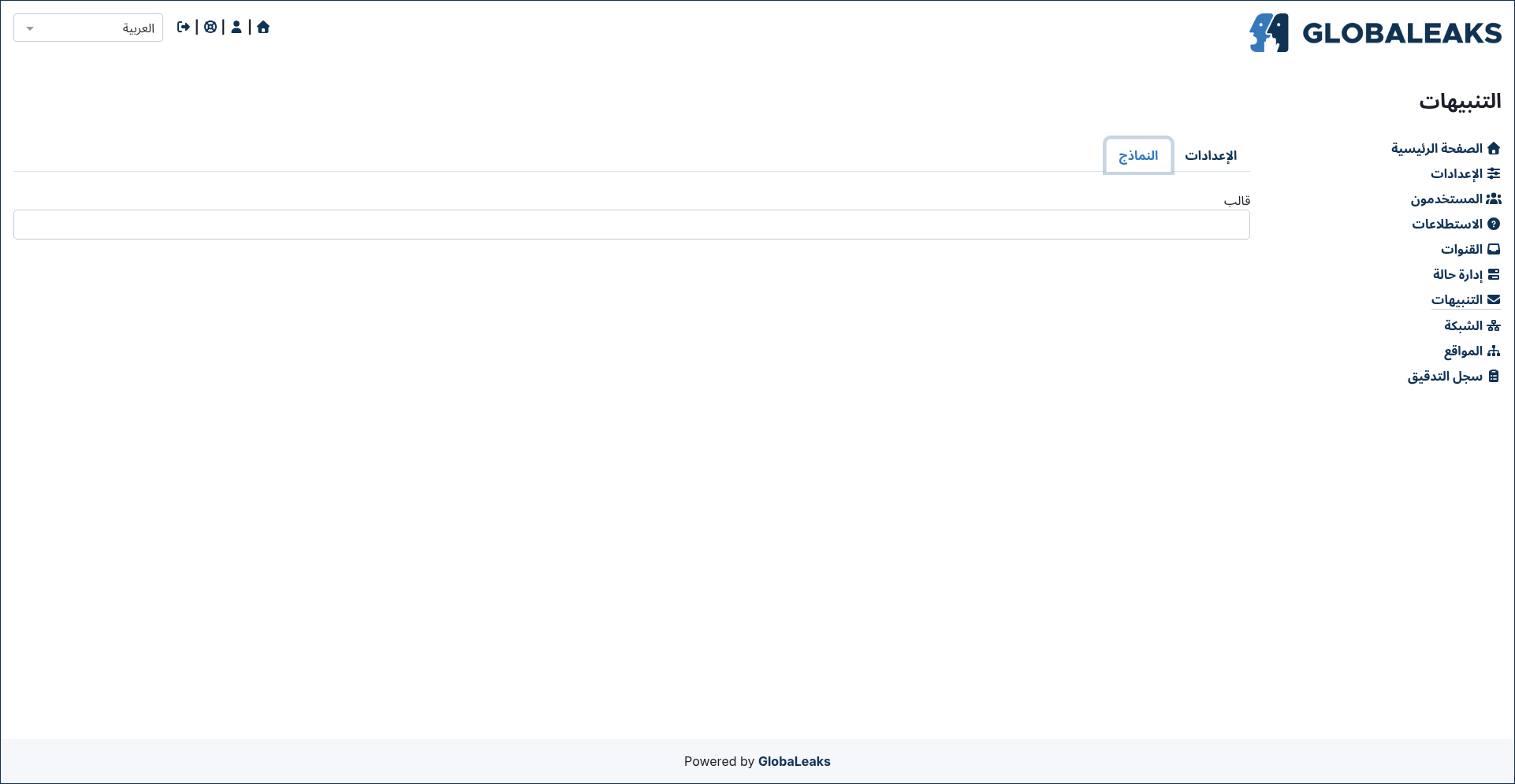This screenshot has height=784, width=1515.
Task: Switch to the النماذج tab
Action: point(1138,155)
